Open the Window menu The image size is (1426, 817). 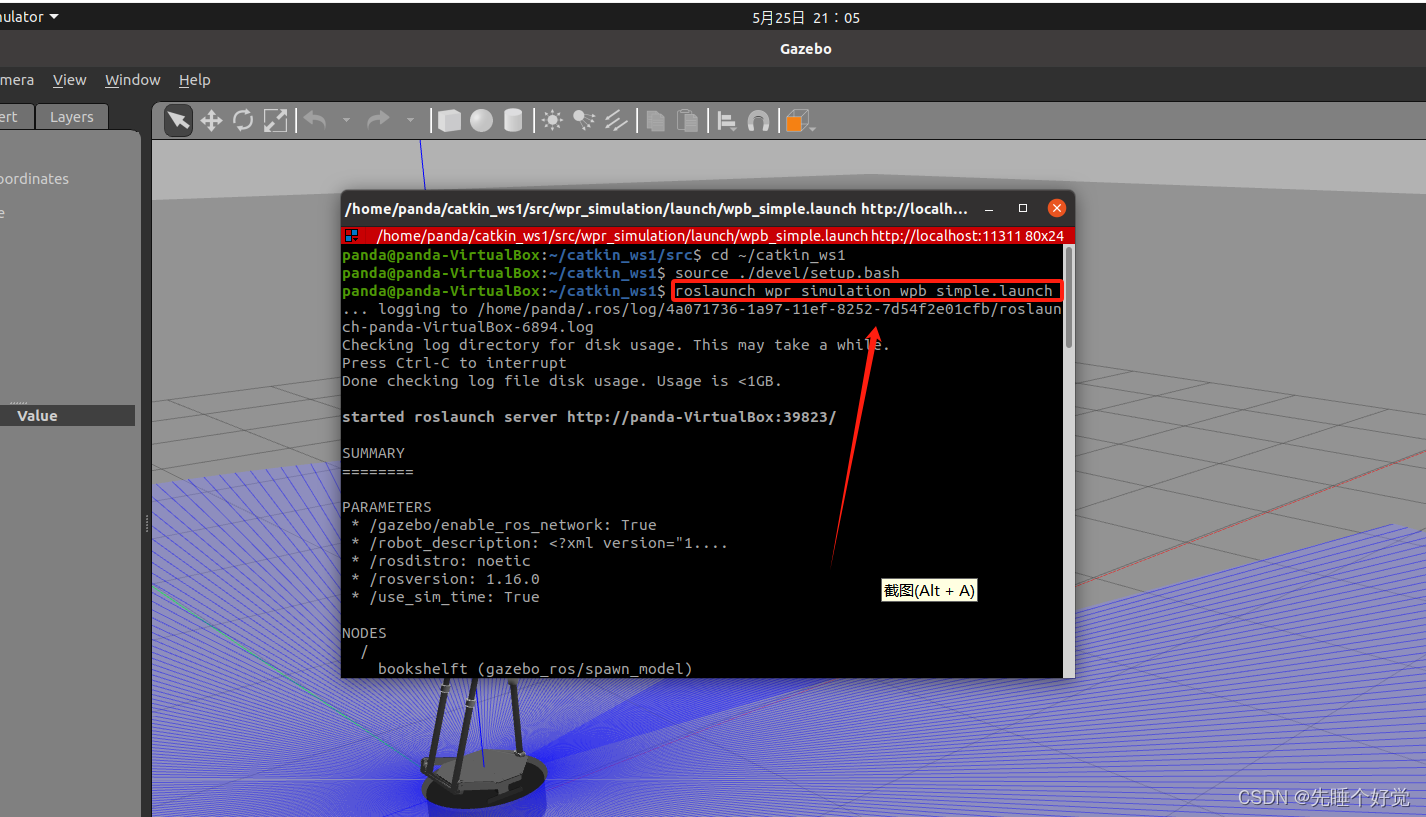[133, 80]
